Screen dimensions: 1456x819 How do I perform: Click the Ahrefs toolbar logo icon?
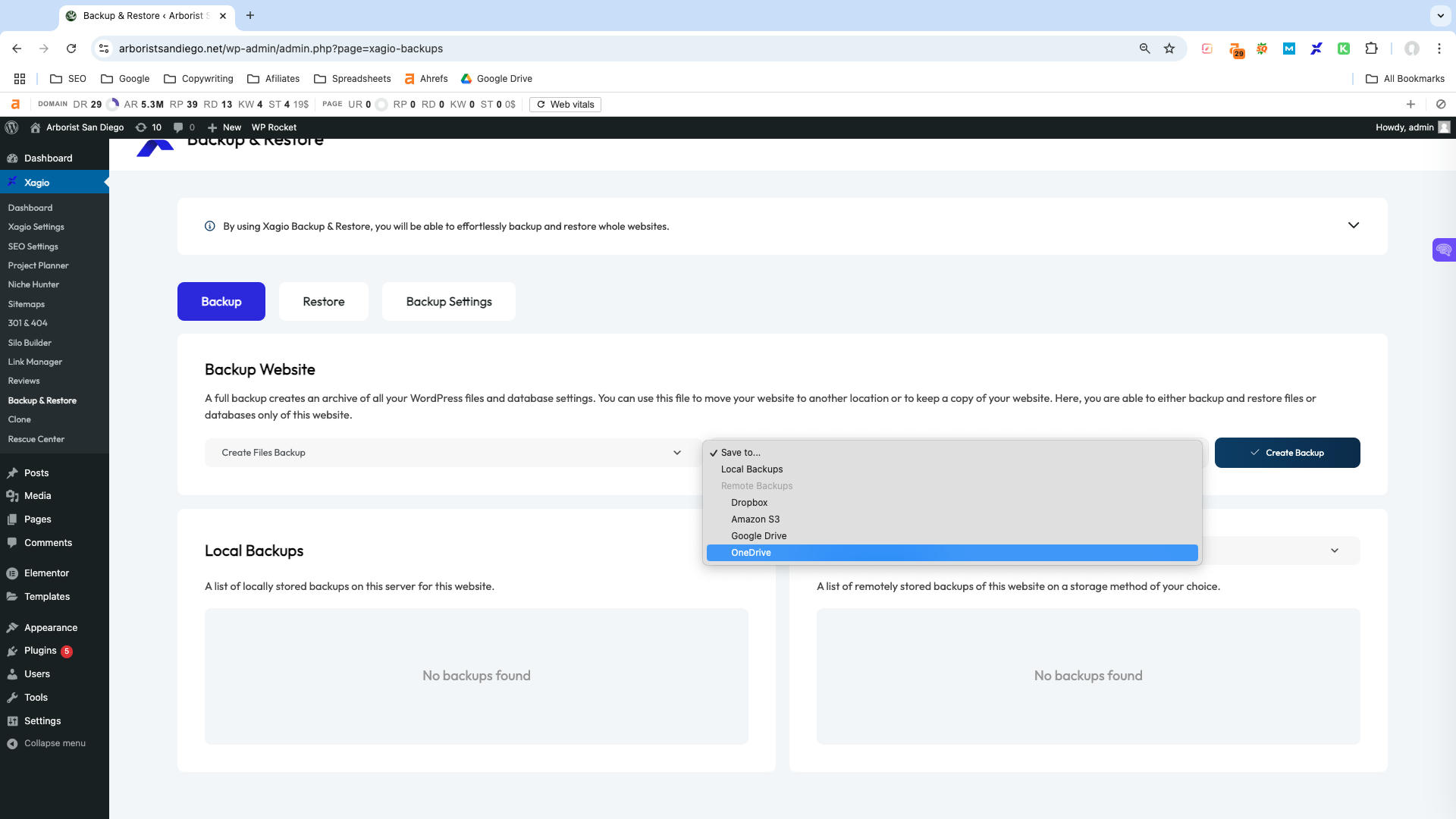click(x=15, y=105)
